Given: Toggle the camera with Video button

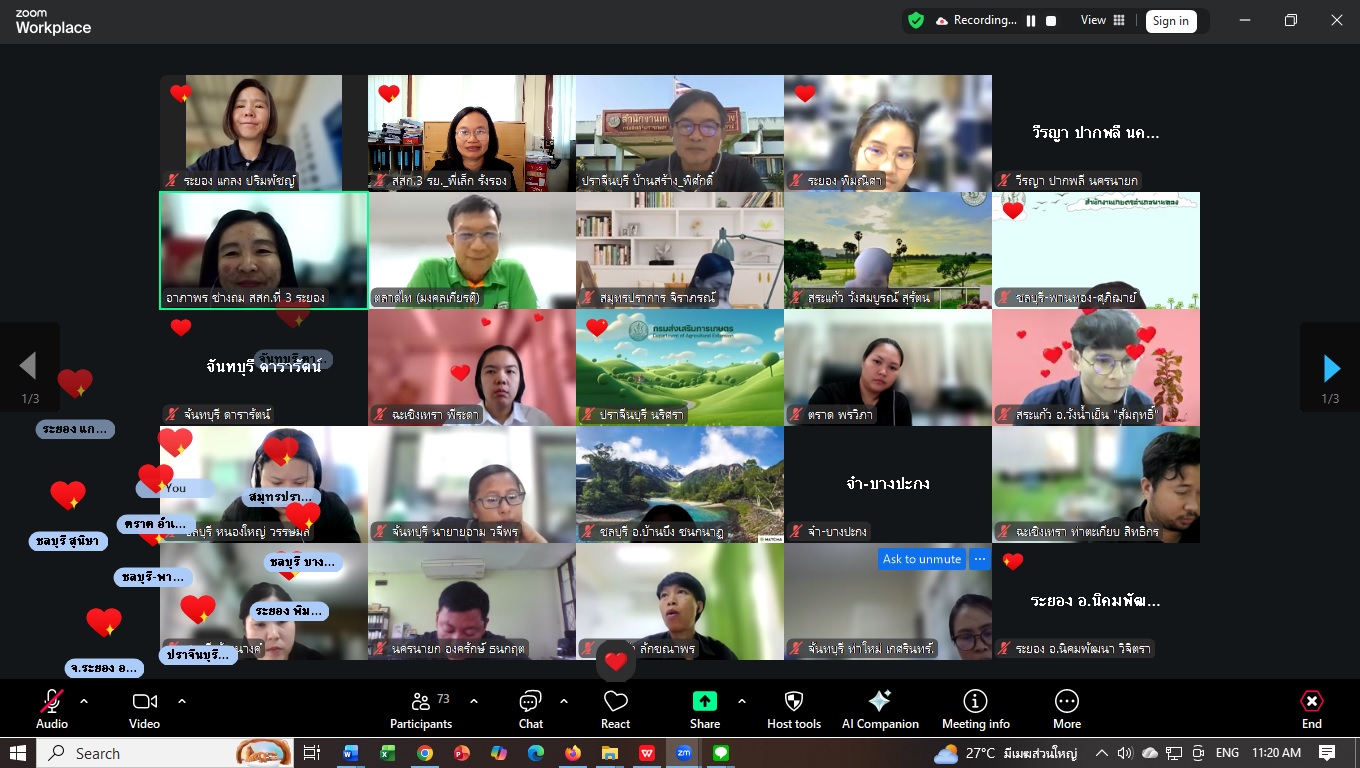Looking at the screenshot, I should coord(145,709).
